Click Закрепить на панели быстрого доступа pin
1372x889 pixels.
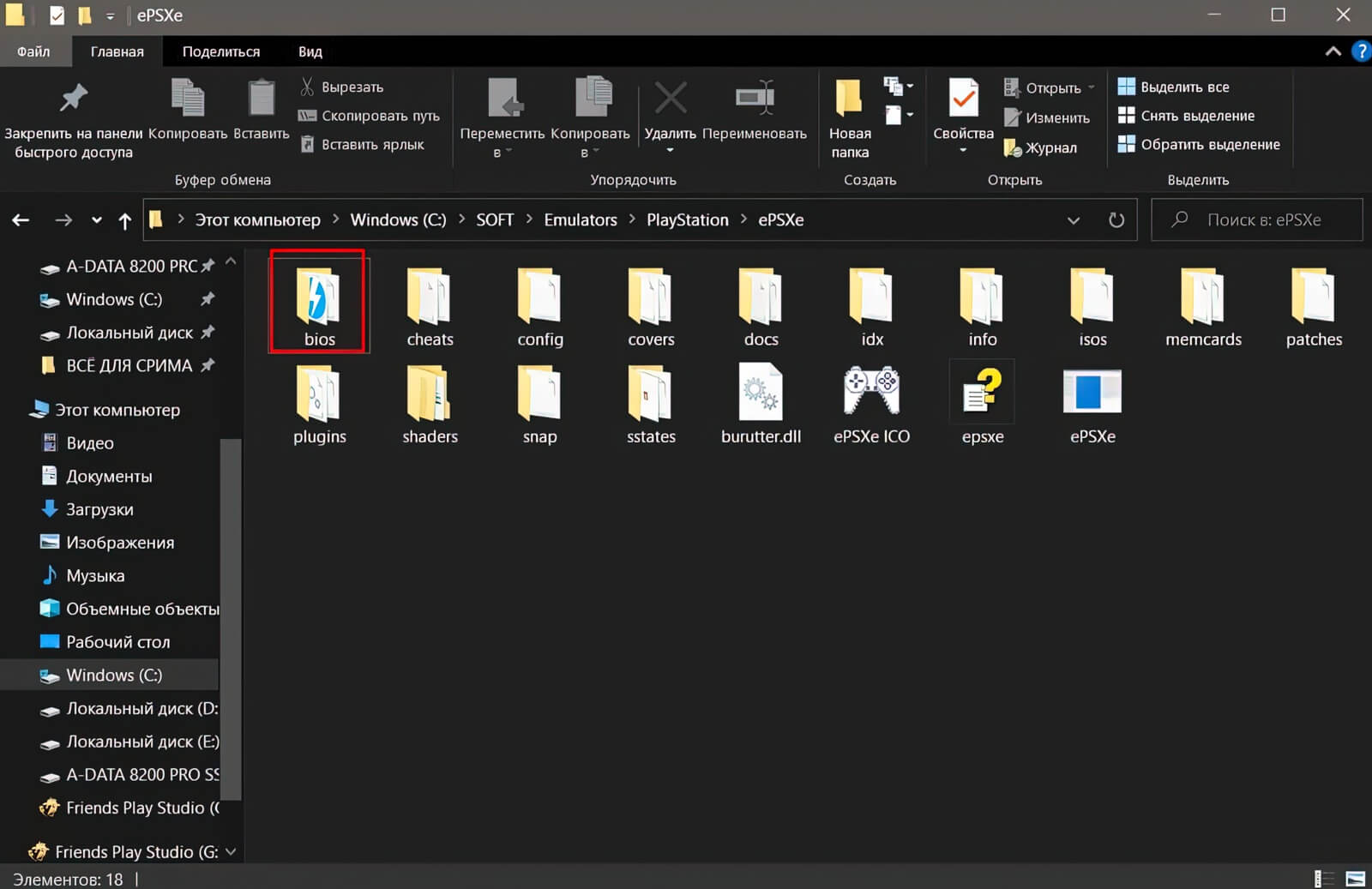pos(74,118)
